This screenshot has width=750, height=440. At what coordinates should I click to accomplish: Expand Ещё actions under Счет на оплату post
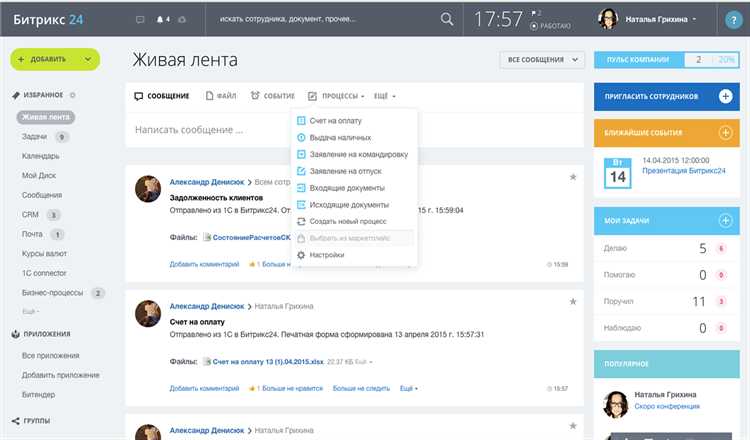[409, 388]
